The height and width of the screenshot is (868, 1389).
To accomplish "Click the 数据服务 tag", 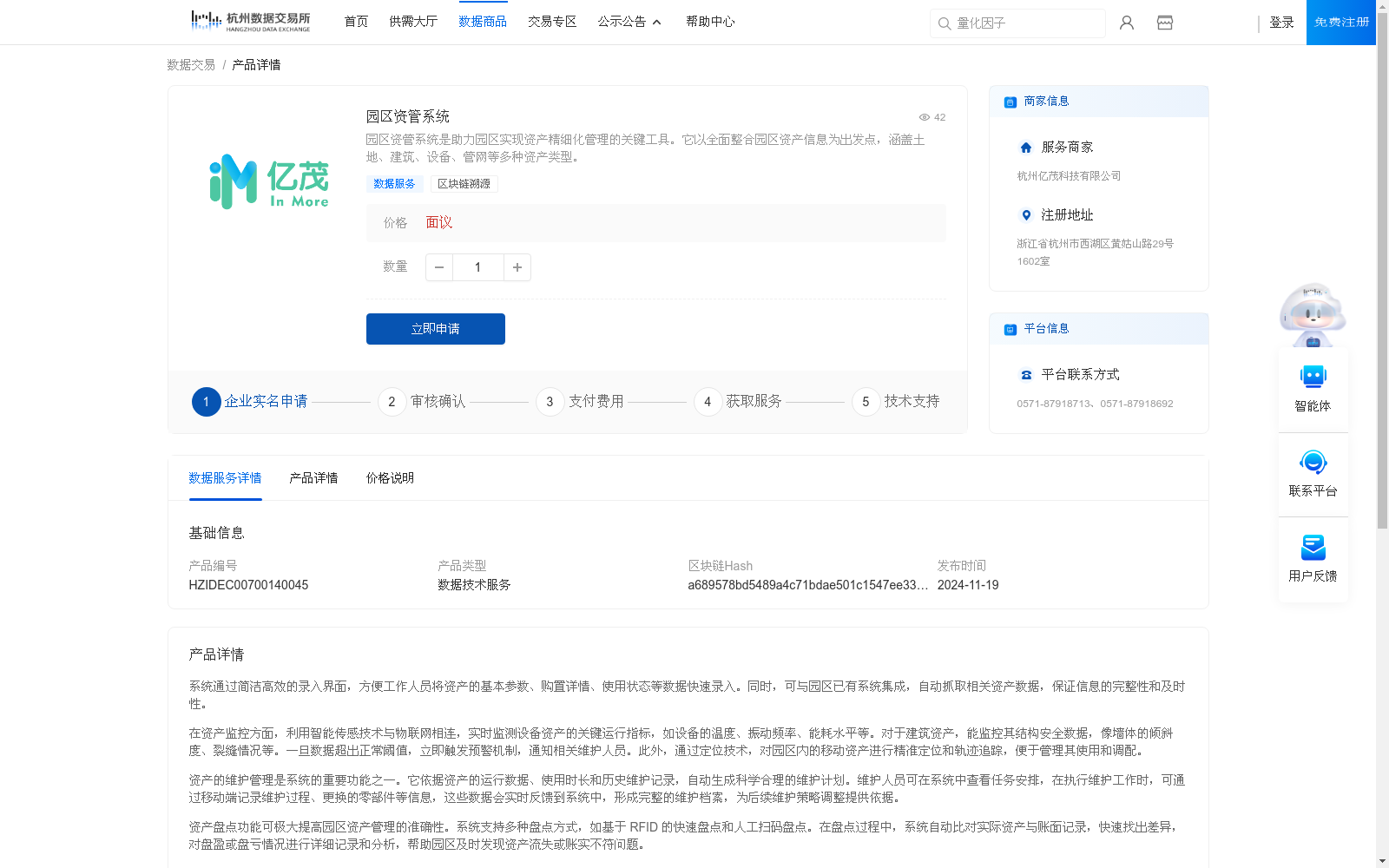I will pos(394,184).
